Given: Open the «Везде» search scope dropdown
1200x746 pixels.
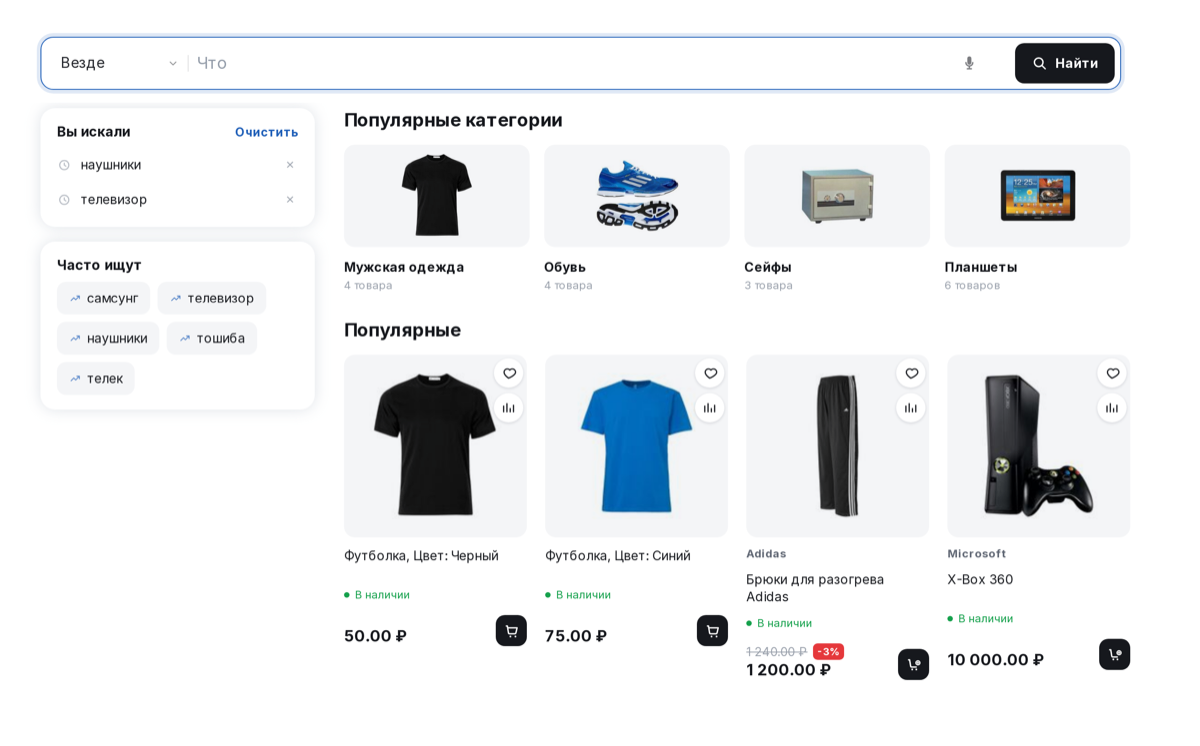Looking at the screenshot, I should coord(118,63).
